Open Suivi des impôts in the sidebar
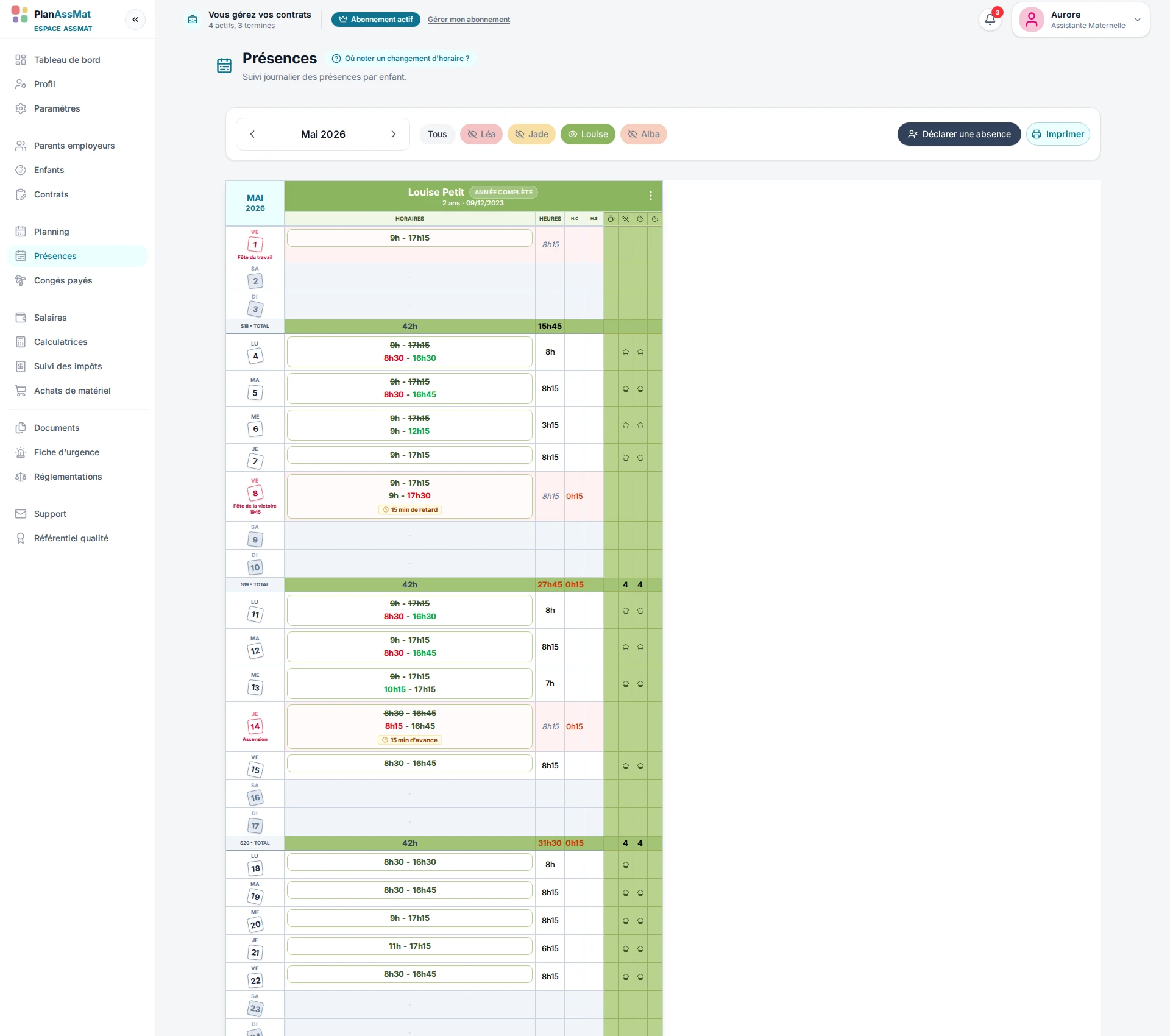The height and width of the screenshot is (1036, 1170). [77, 366]
